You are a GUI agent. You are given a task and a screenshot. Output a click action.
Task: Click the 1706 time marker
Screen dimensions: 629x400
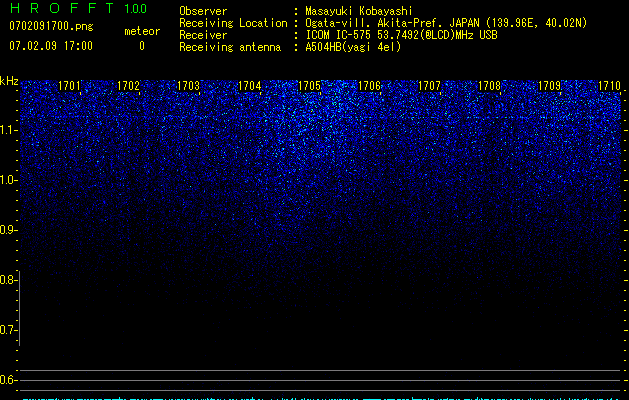[x=369, y=86]
